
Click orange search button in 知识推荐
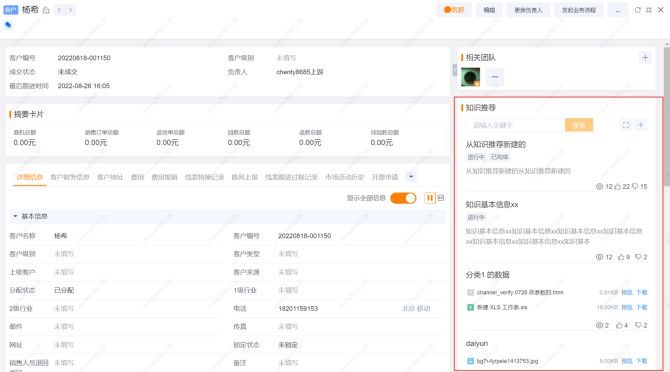pos(579,125)
